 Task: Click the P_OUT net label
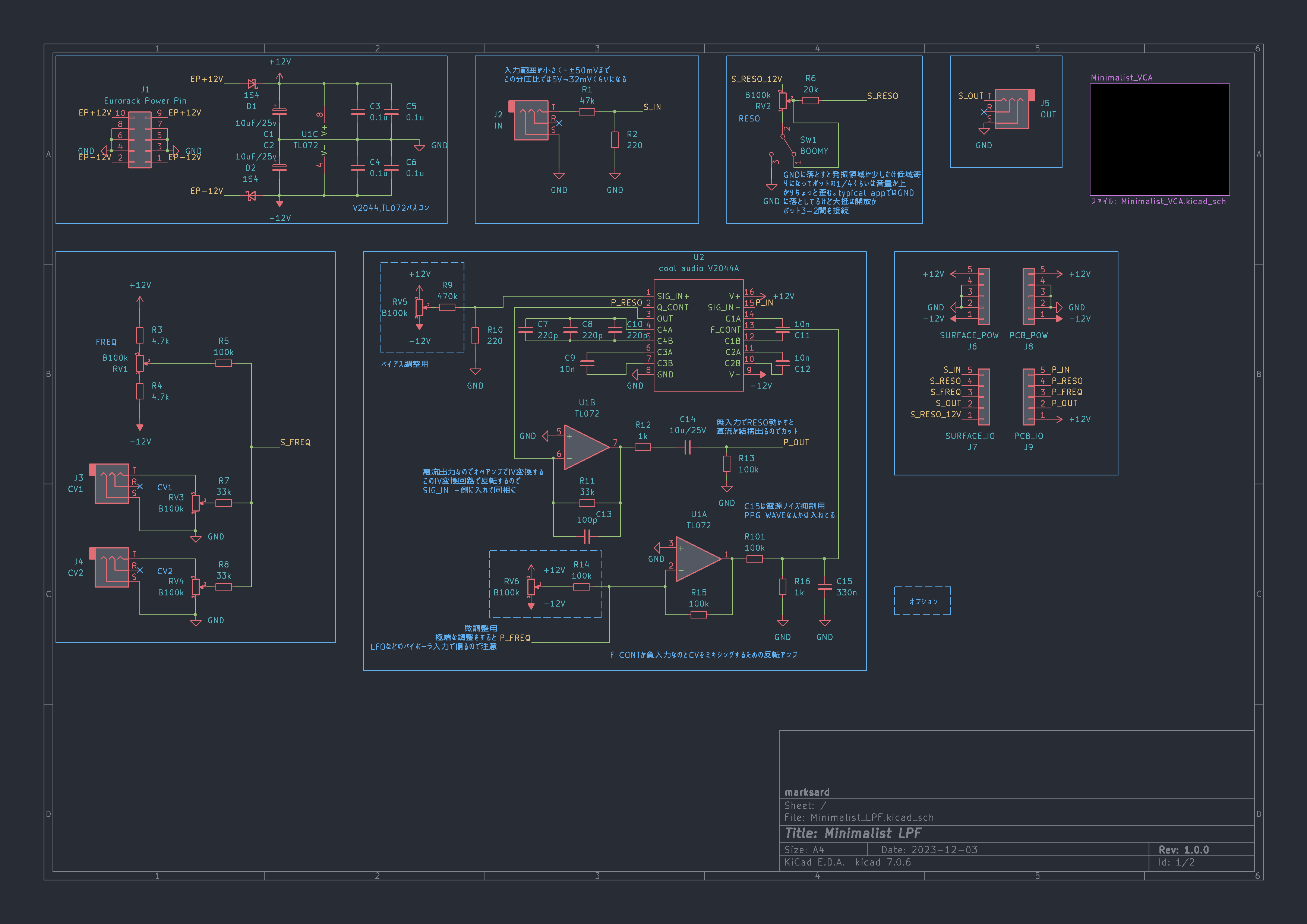click(796, 442)
